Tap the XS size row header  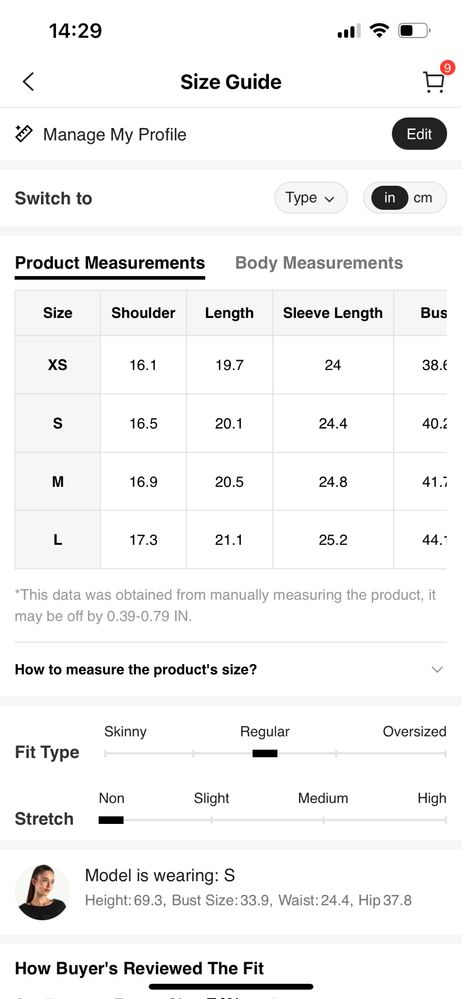coord(57,365)
